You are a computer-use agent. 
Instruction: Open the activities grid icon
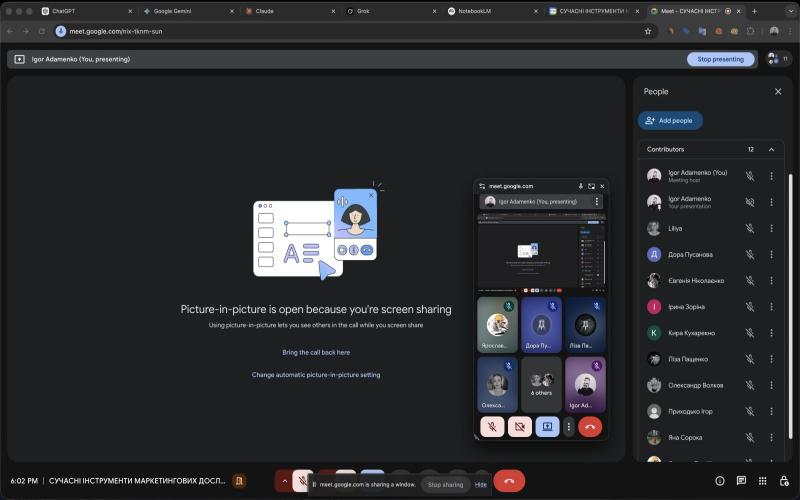[x=763, y=481]
